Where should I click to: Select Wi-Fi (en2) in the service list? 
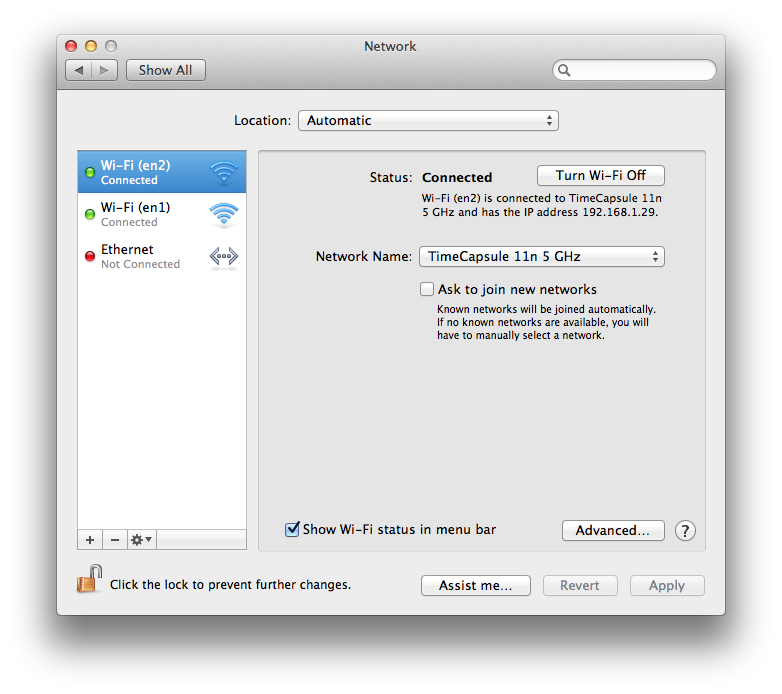162,172
